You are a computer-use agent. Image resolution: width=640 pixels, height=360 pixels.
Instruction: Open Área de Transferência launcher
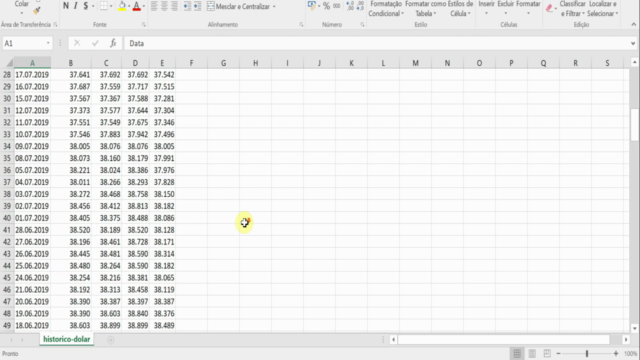[56, 25]
